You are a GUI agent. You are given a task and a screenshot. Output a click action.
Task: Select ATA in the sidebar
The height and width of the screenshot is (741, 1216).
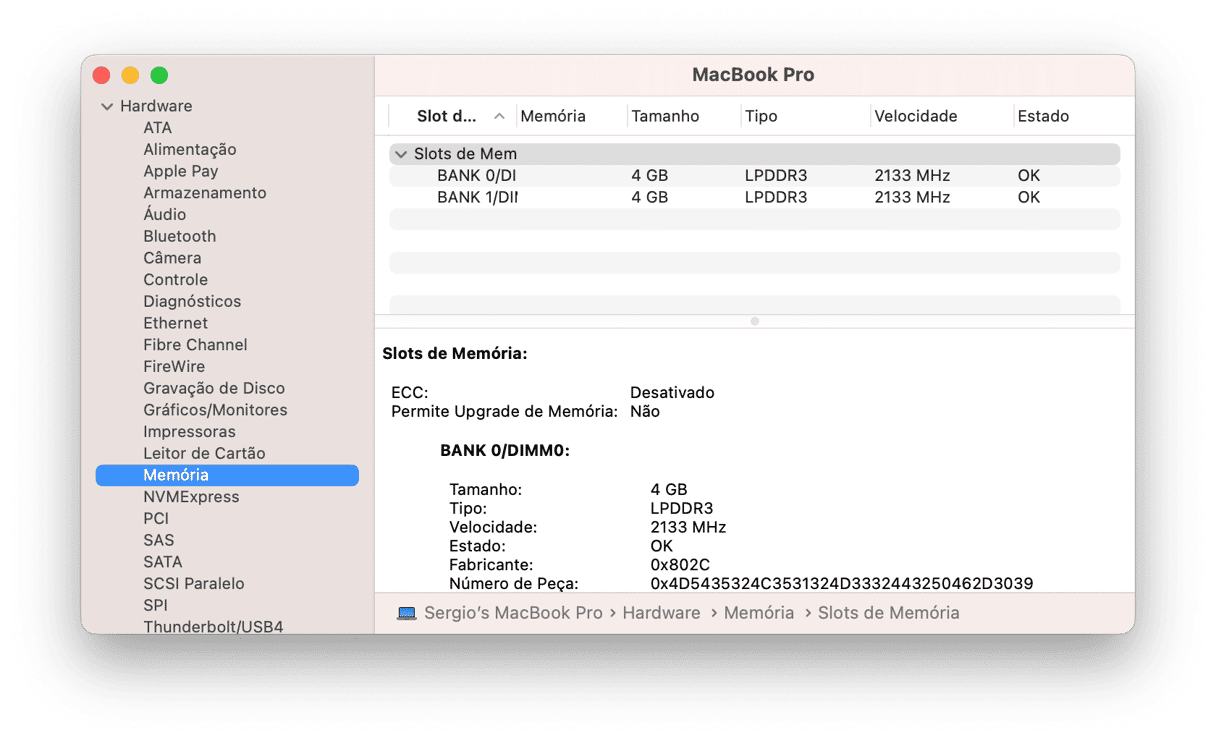(x=157, y=128)
